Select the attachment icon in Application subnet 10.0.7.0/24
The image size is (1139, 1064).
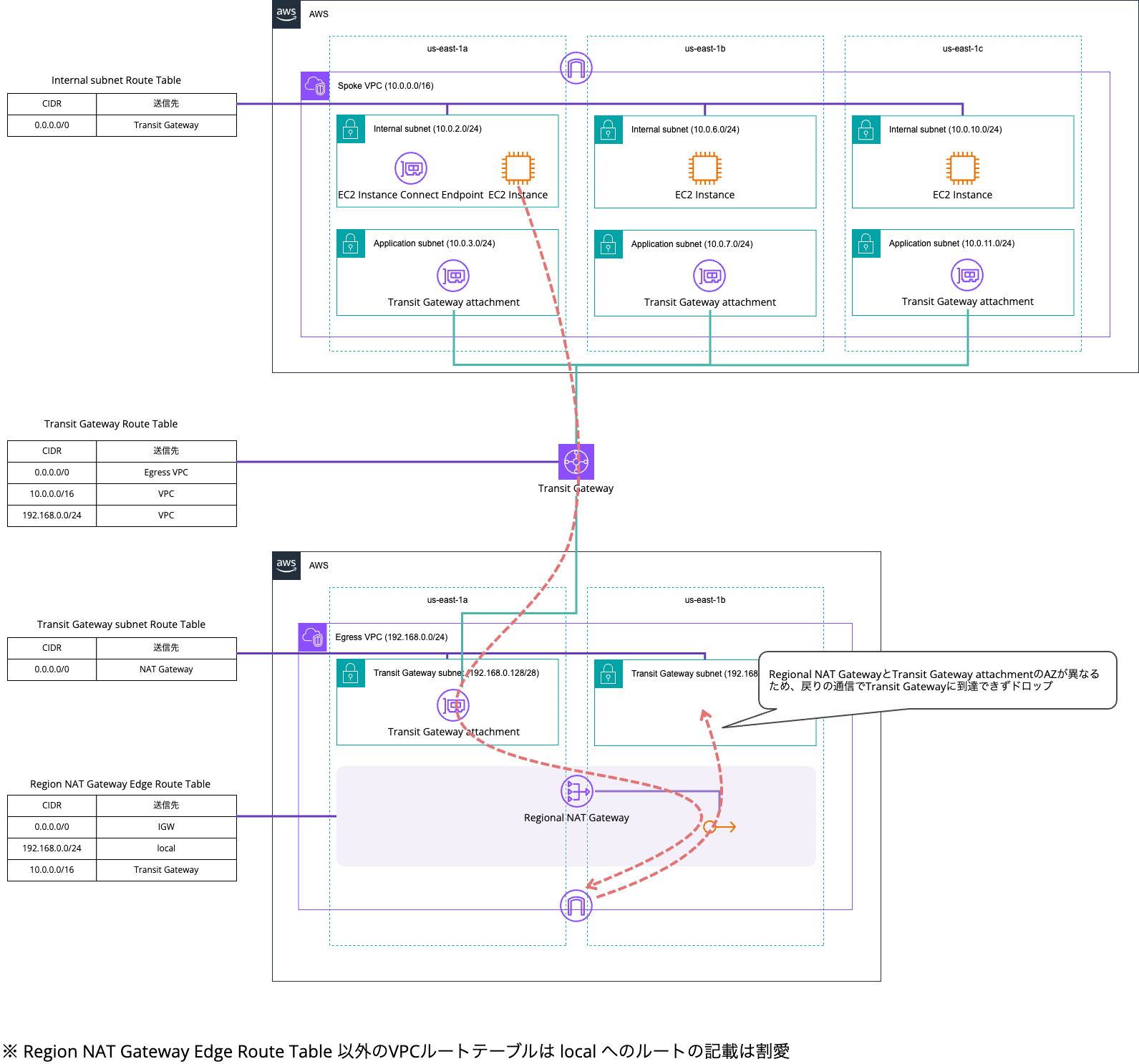coord(709,276)
